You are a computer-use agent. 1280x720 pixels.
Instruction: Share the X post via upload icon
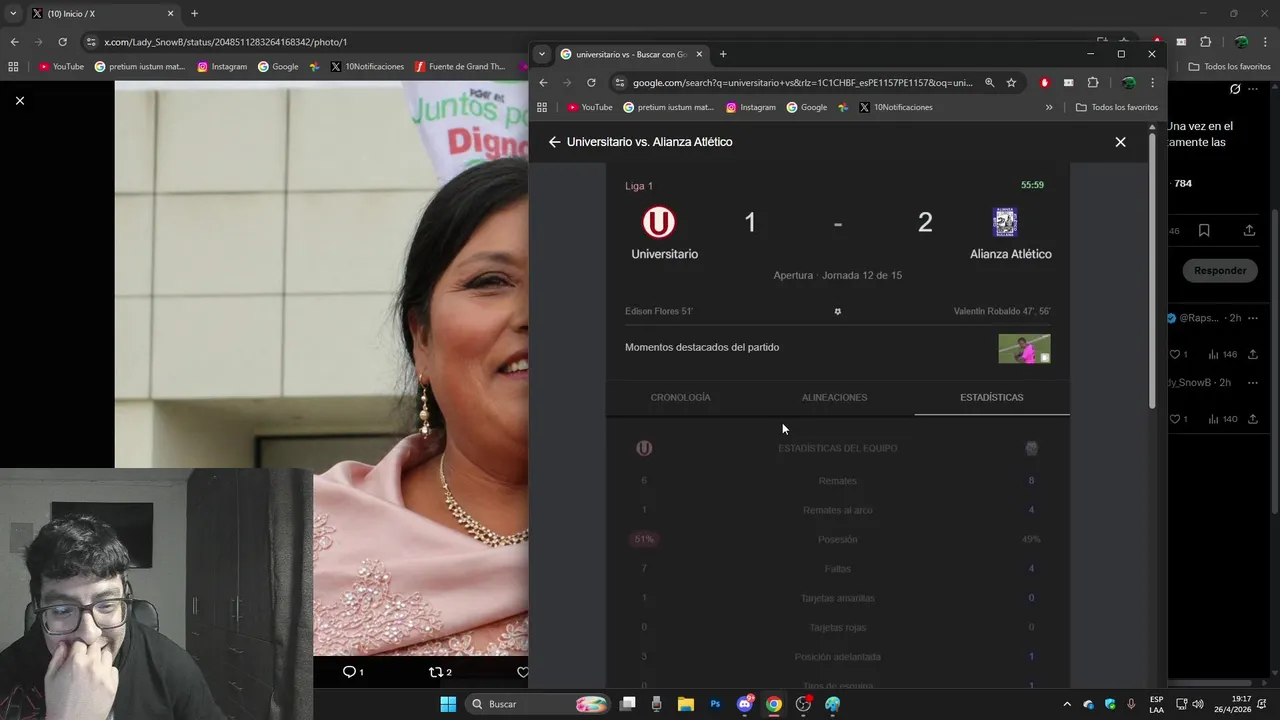point(1249,230)
